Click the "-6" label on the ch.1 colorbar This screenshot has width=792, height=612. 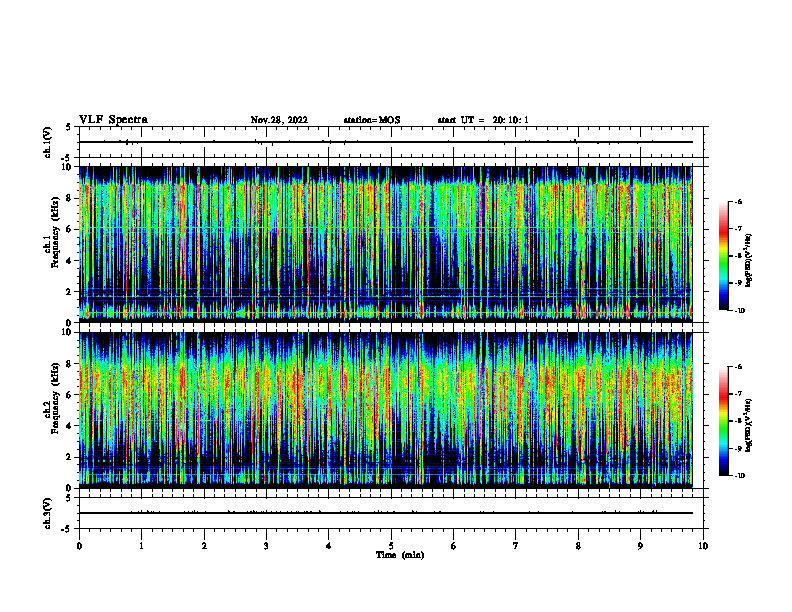(x=738, y=201)
